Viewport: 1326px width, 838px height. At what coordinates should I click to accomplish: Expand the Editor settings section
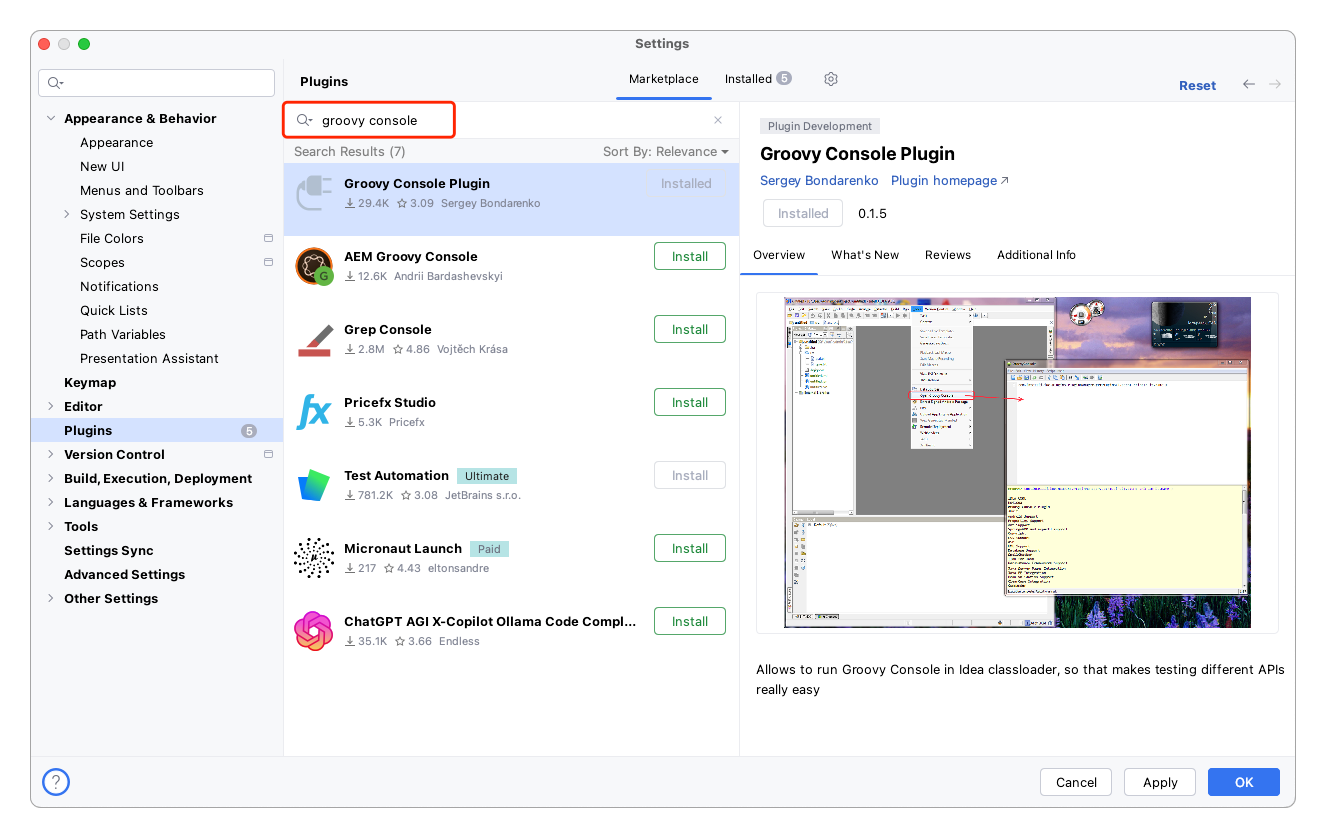click(x=51, y=406)
